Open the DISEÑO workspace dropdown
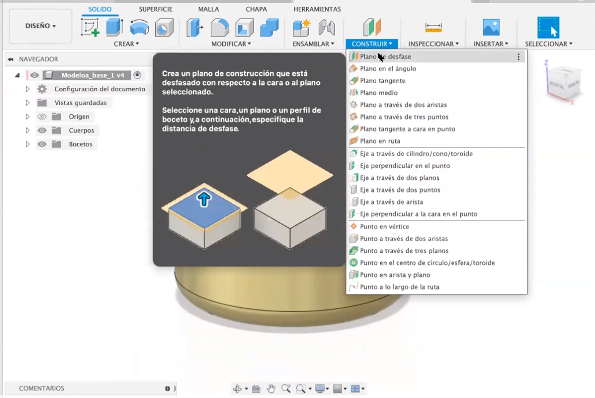 point(41,26)
